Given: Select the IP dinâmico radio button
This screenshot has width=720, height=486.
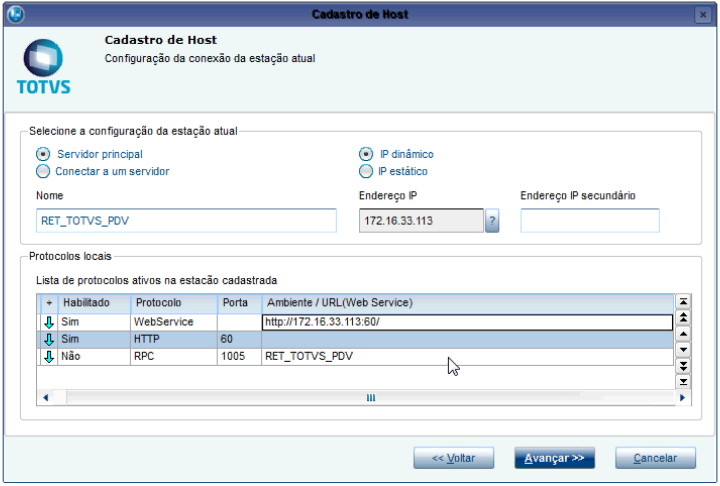Looking at the screenshot, I should 365,154.
